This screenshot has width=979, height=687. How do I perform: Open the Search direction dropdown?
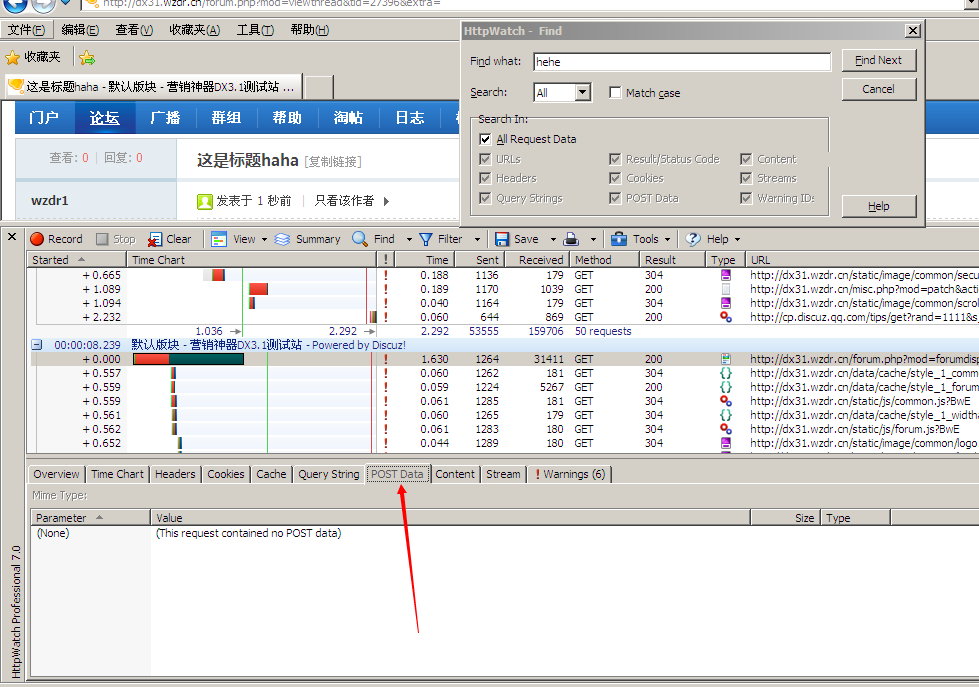pyautogui.click(x=584, y=93)
